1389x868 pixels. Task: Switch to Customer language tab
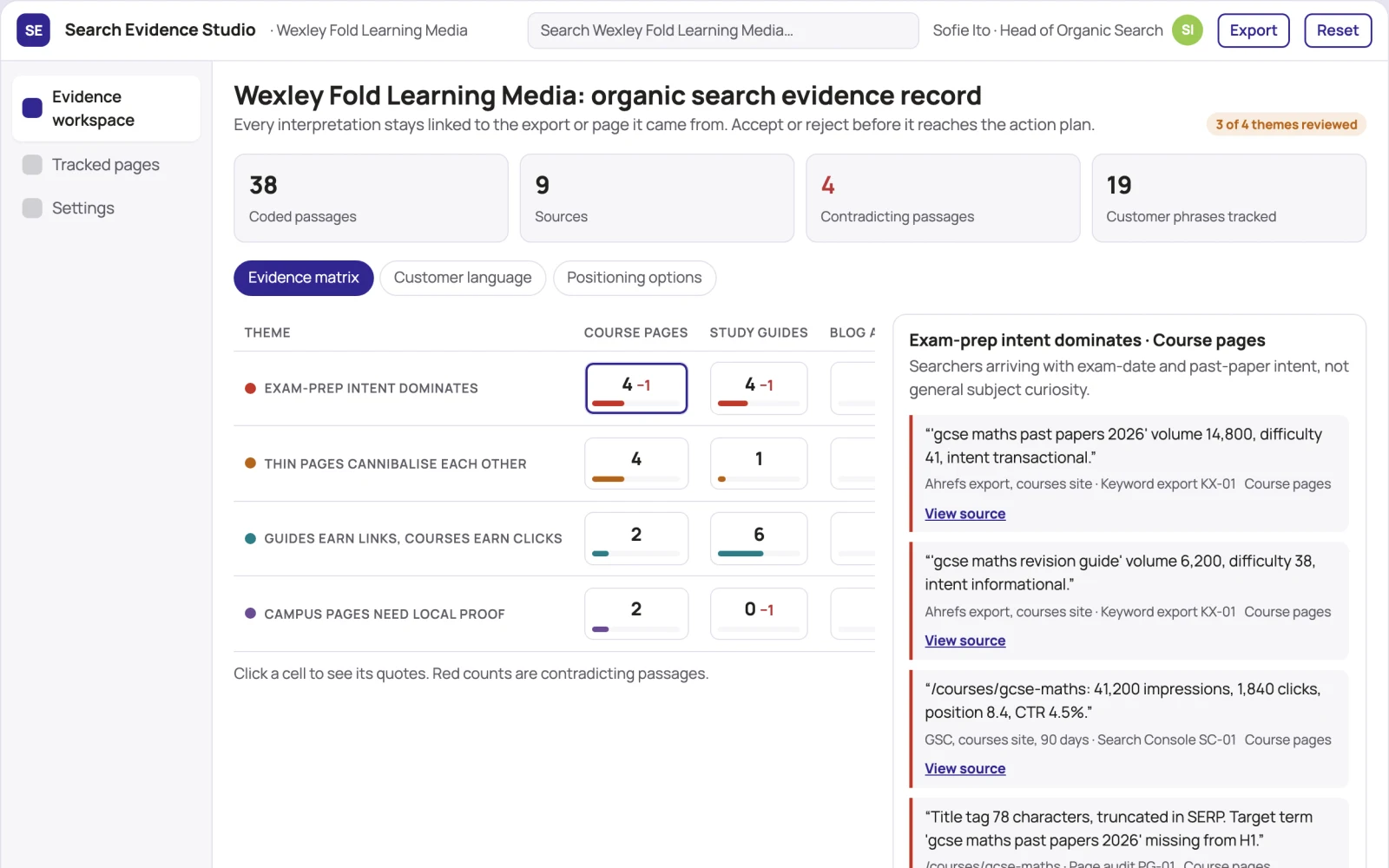pos(462,278)
